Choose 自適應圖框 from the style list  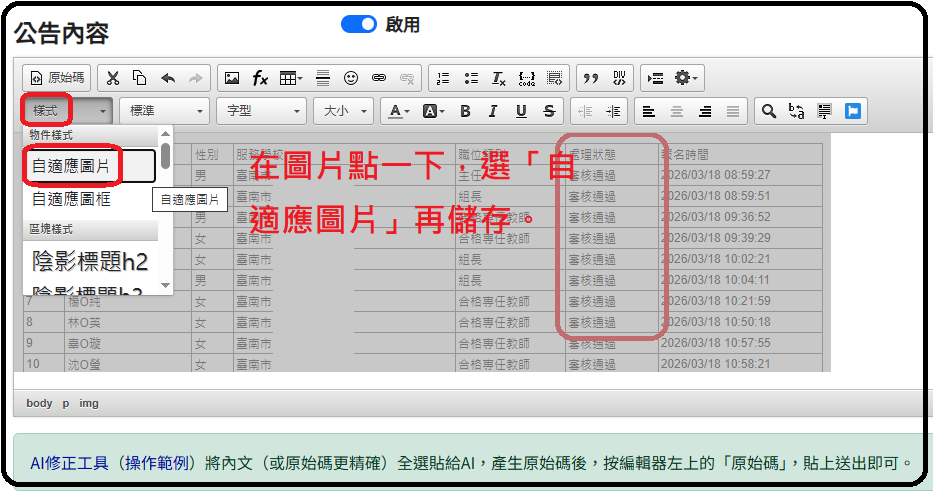point(72,200)
